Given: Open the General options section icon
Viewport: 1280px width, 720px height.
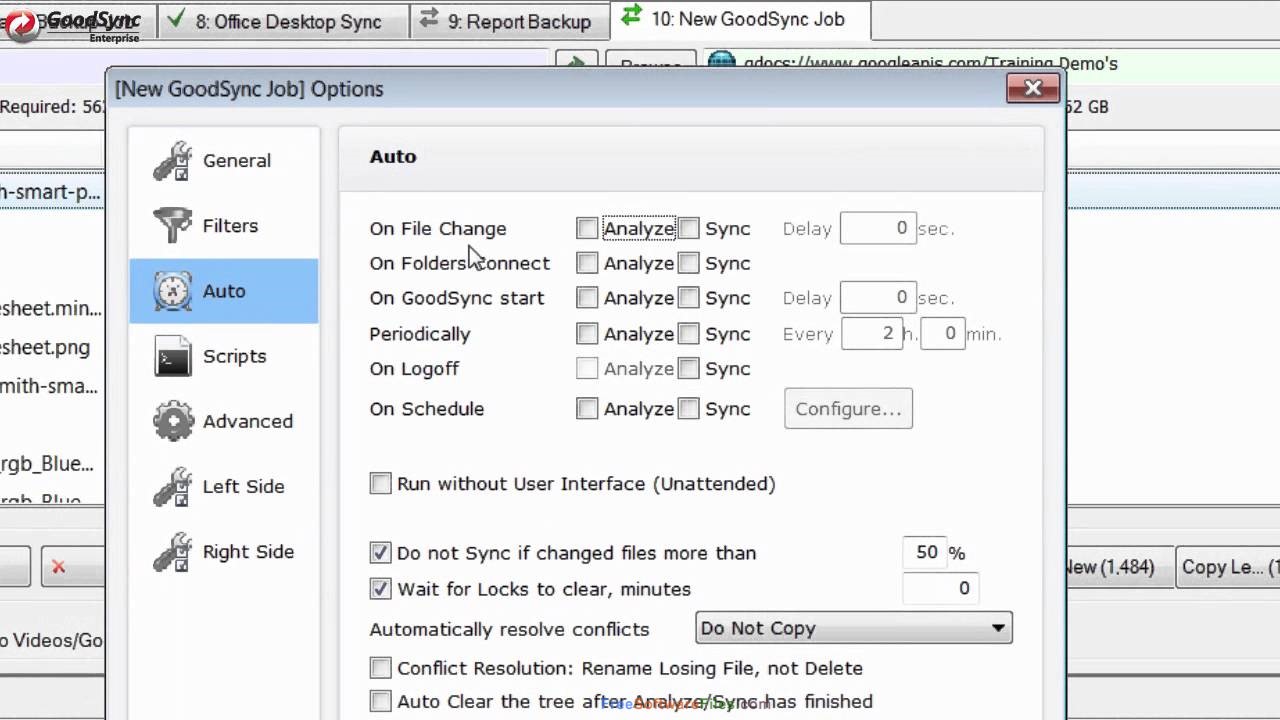Looking at the screenshot, I should tap(172, 161).
